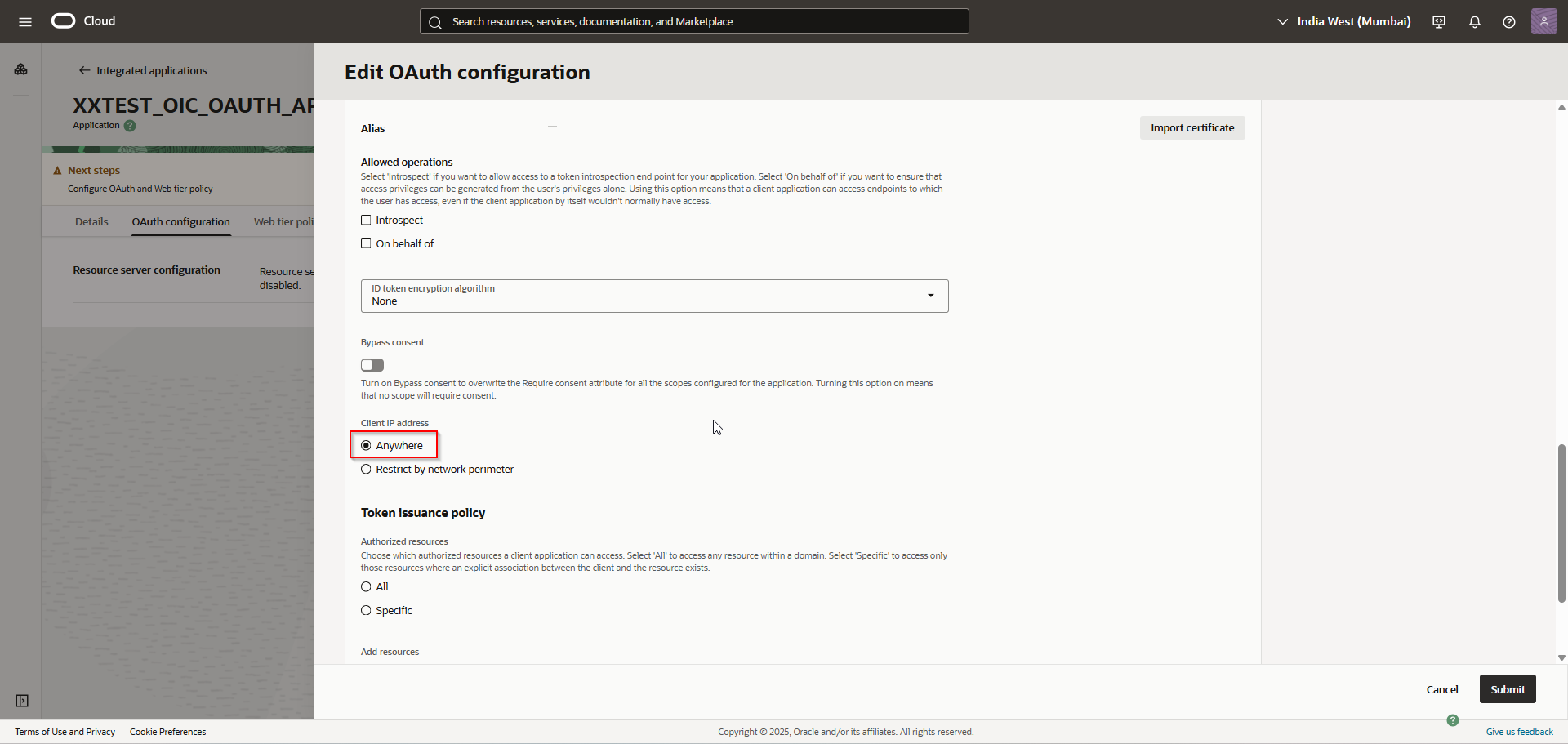This screenshot has width=1568, height=744.
Task: Expand the collapsed left panel with bottom arrow icon
Action: (21, 700)
